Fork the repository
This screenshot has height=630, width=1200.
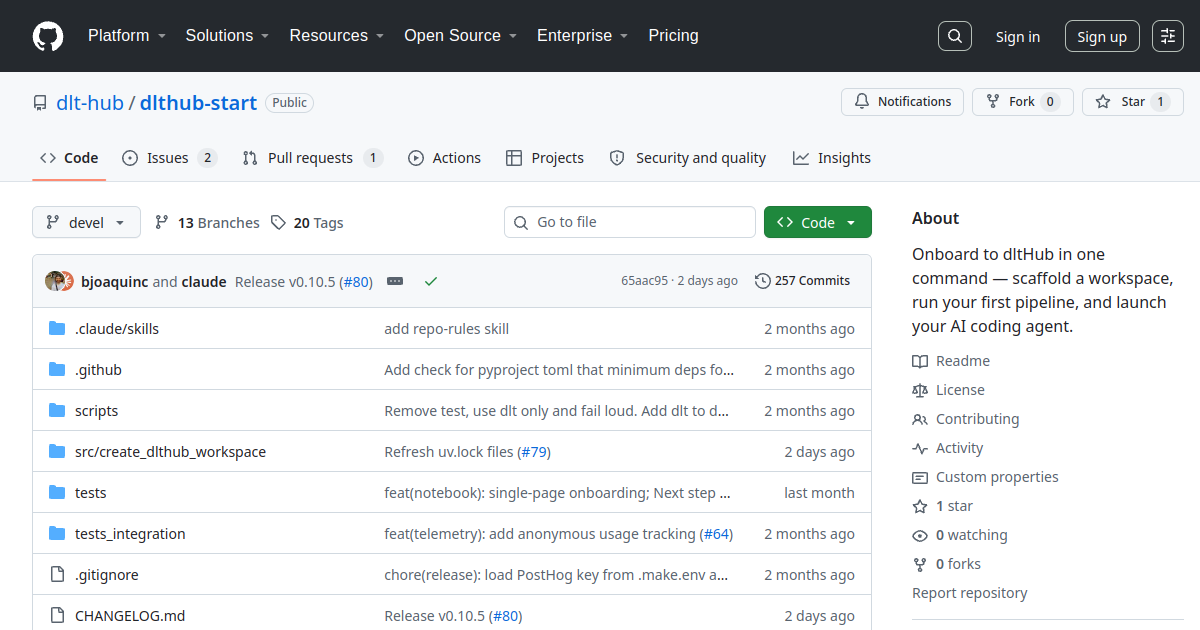[x=1023, y=102]
